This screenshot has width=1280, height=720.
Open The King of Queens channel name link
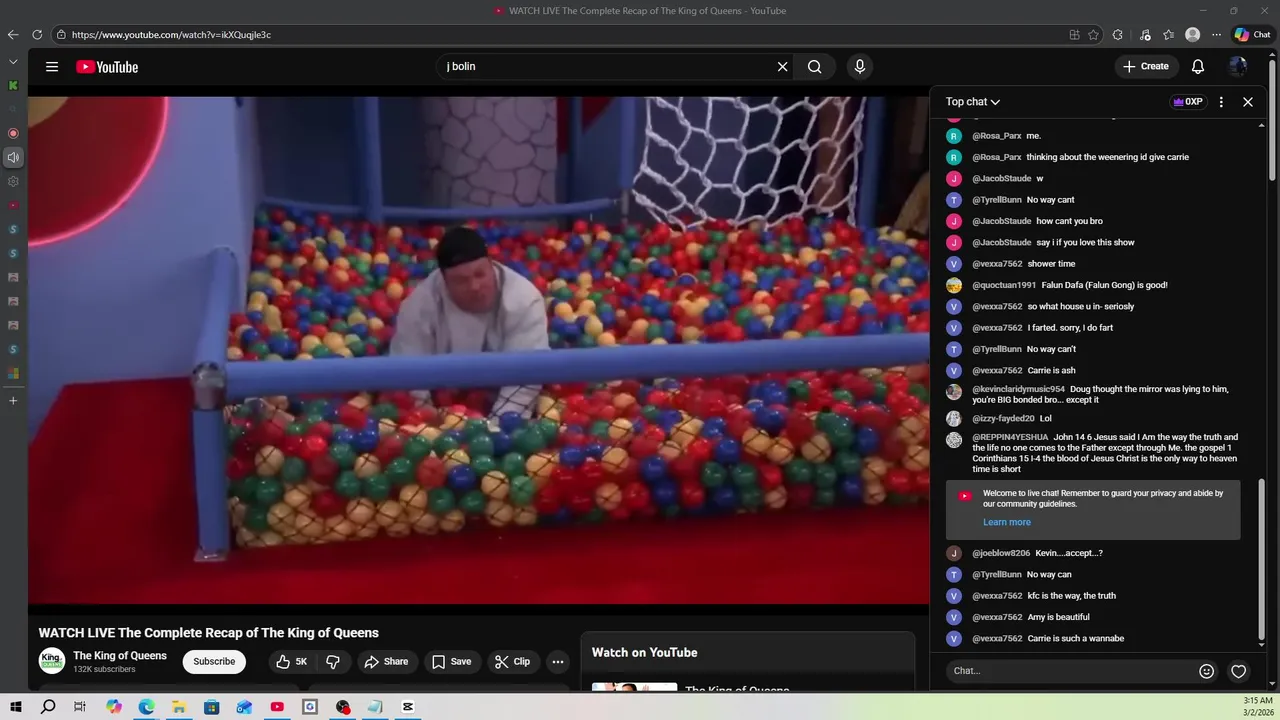coord(120,656)
